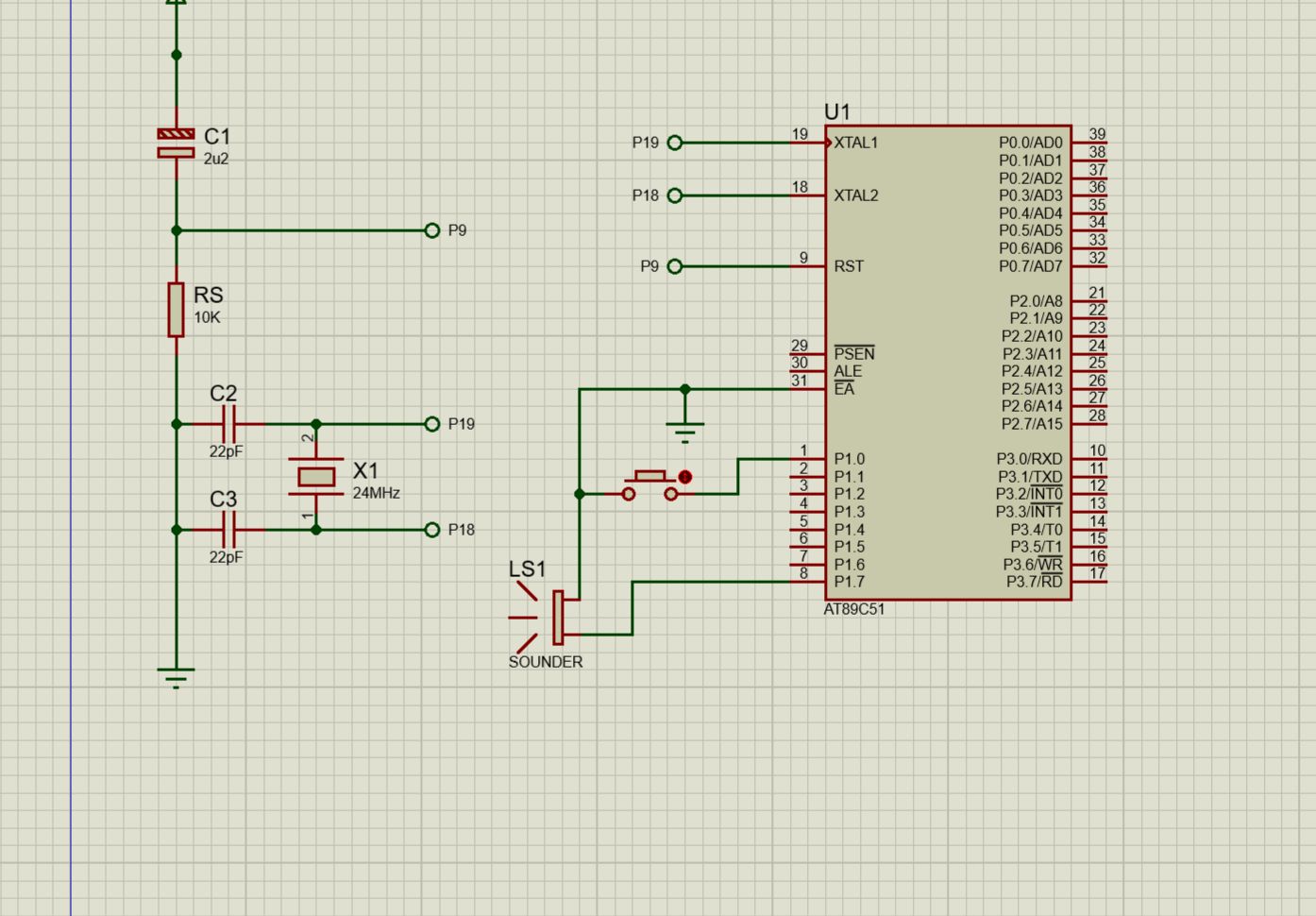Click the XTAL2 pin label

pyautogui.click(x=856, y=195)
